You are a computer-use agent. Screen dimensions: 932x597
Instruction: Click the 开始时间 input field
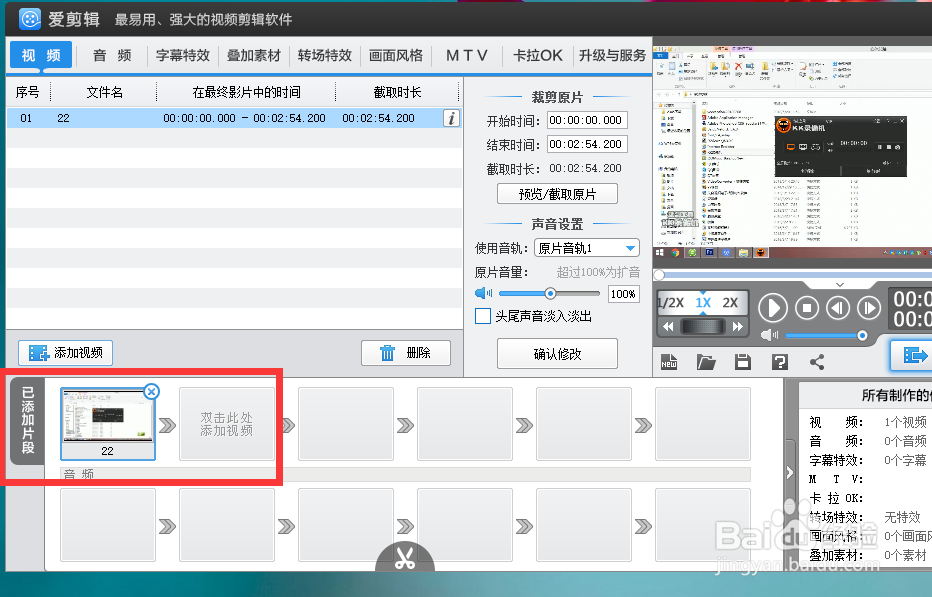[x=587, y=120]
